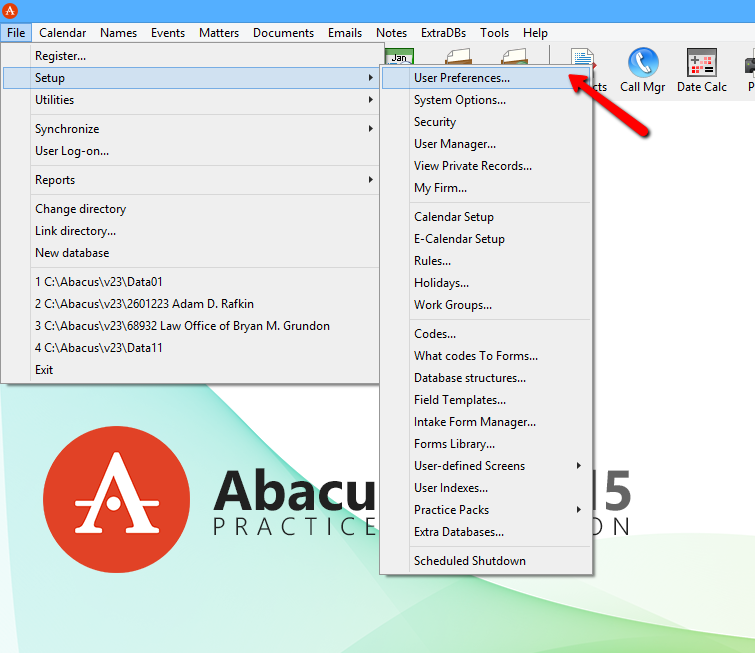The height and width of the screenshot is (653, 755).
Task: Open the Notes menu
Action: click(391, 33)
